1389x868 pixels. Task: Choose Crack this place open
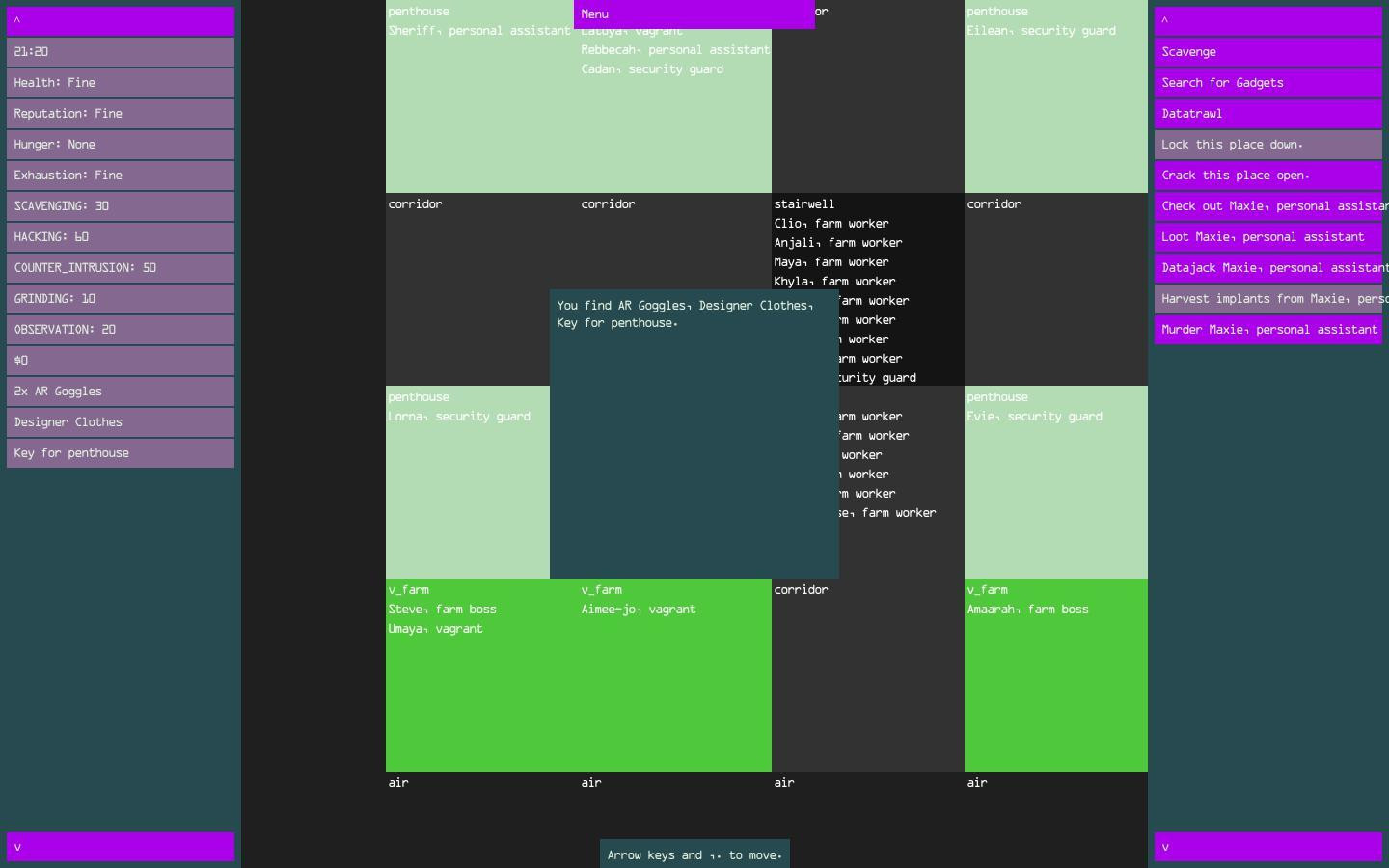tap(1268, 176)
